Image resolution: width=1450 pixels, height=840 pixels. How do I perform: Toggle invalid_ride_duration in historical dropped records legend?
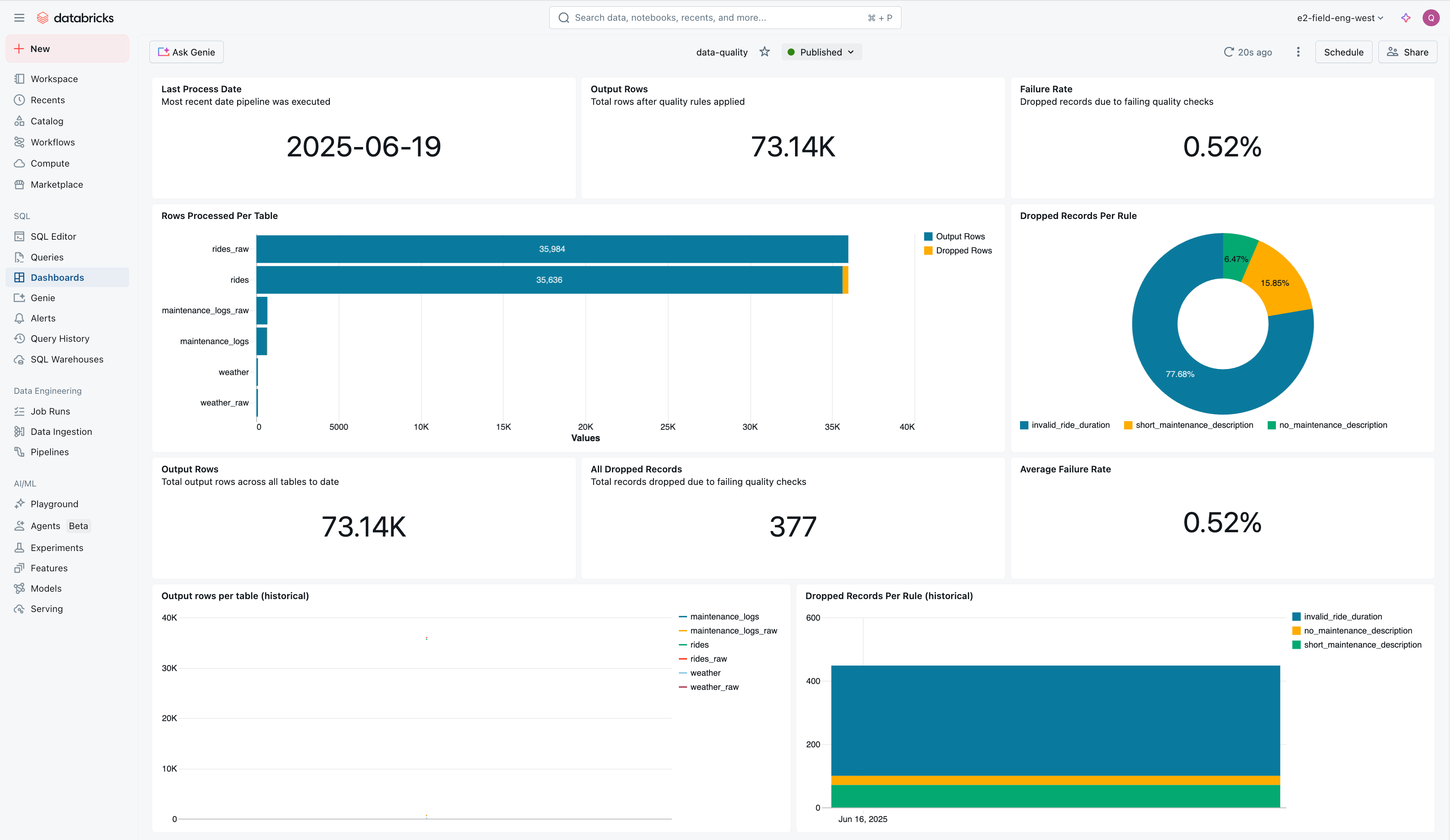[1337, 616]
